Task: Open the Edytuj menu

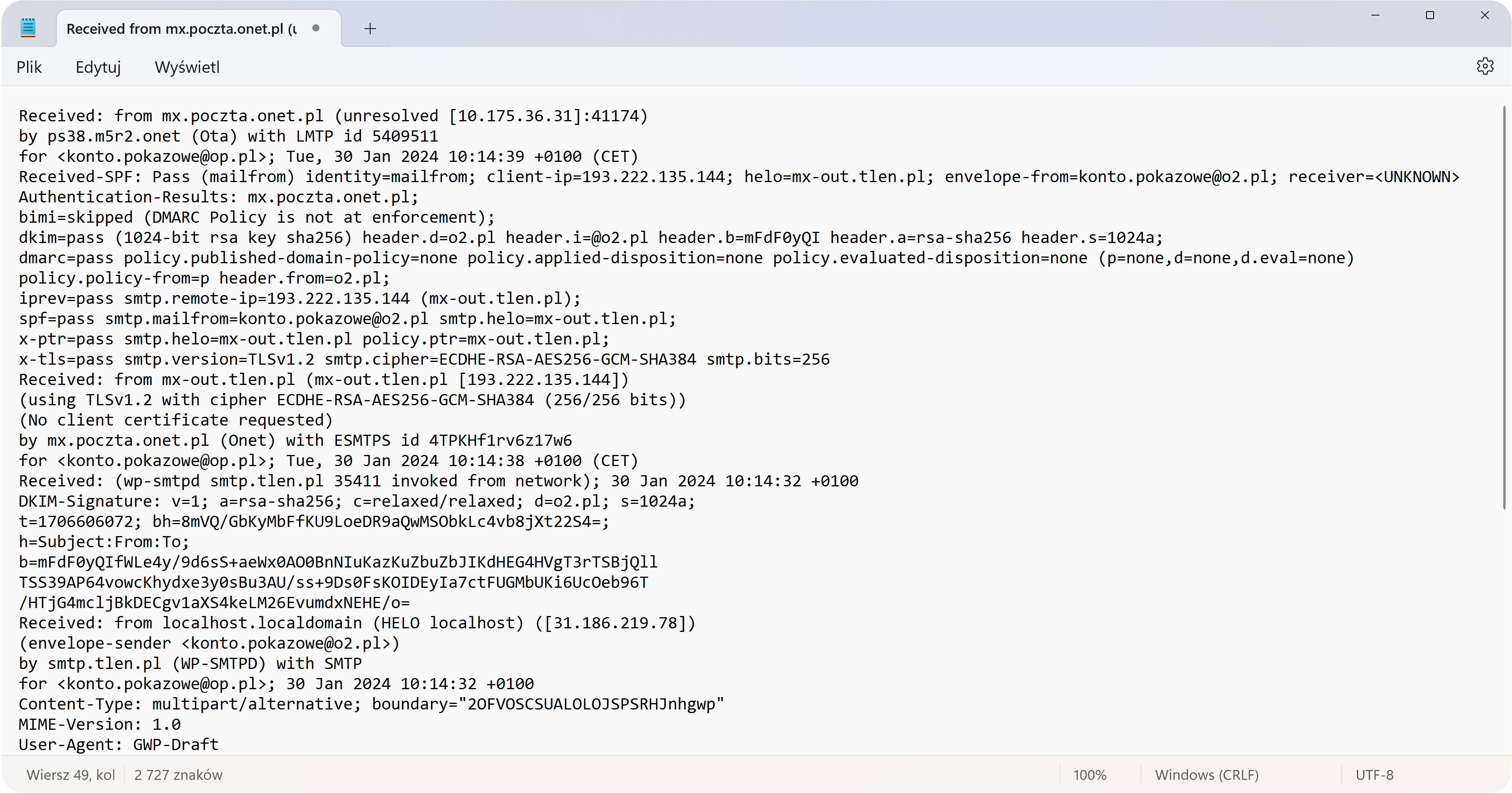Action: [98, 67]
